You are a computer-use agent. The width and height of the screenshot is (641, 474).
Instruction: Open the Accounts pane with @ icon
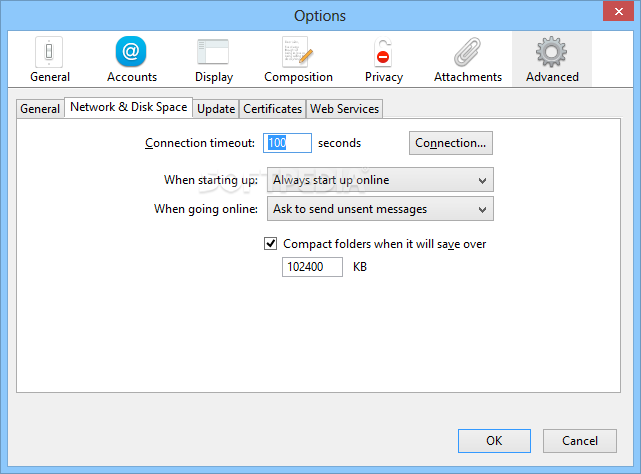tap(131, 59)
